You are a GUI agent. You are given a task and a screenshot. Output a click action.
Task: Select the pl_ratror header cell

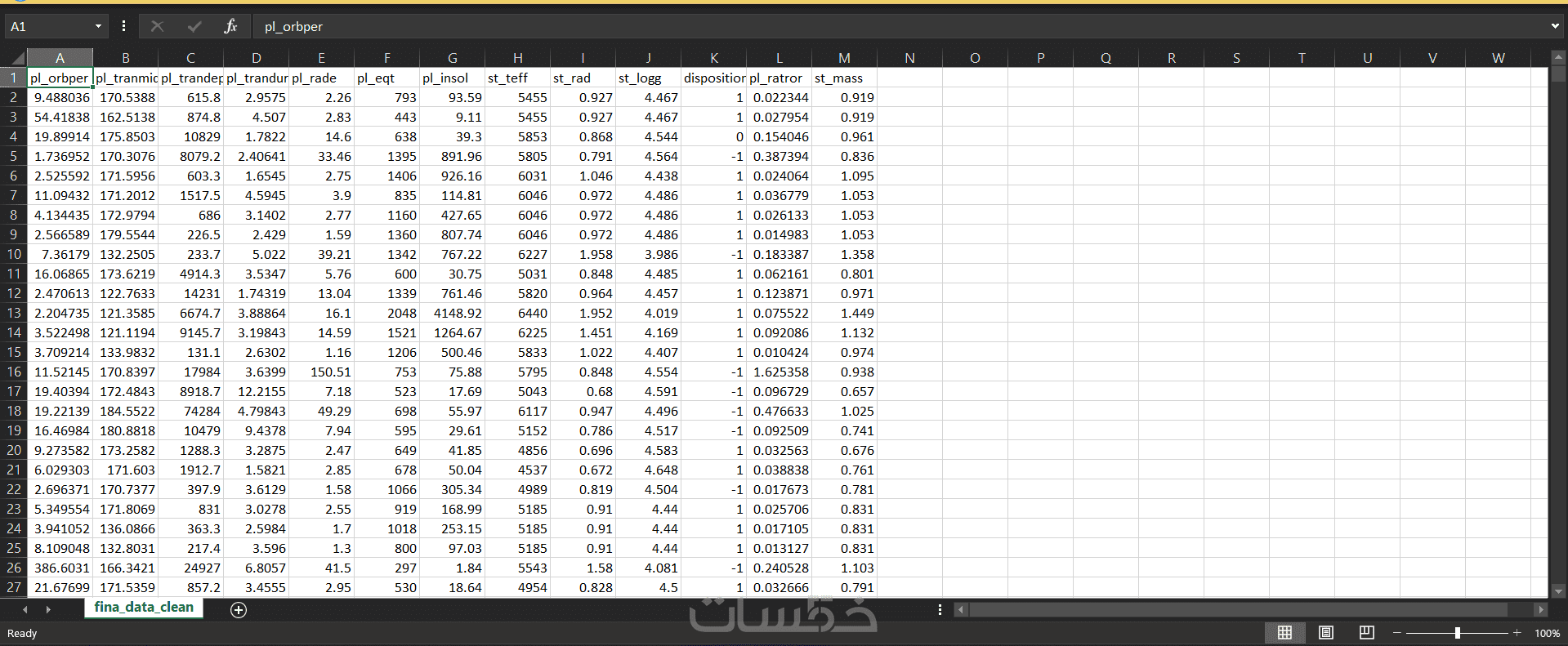[x=779, y=78]
